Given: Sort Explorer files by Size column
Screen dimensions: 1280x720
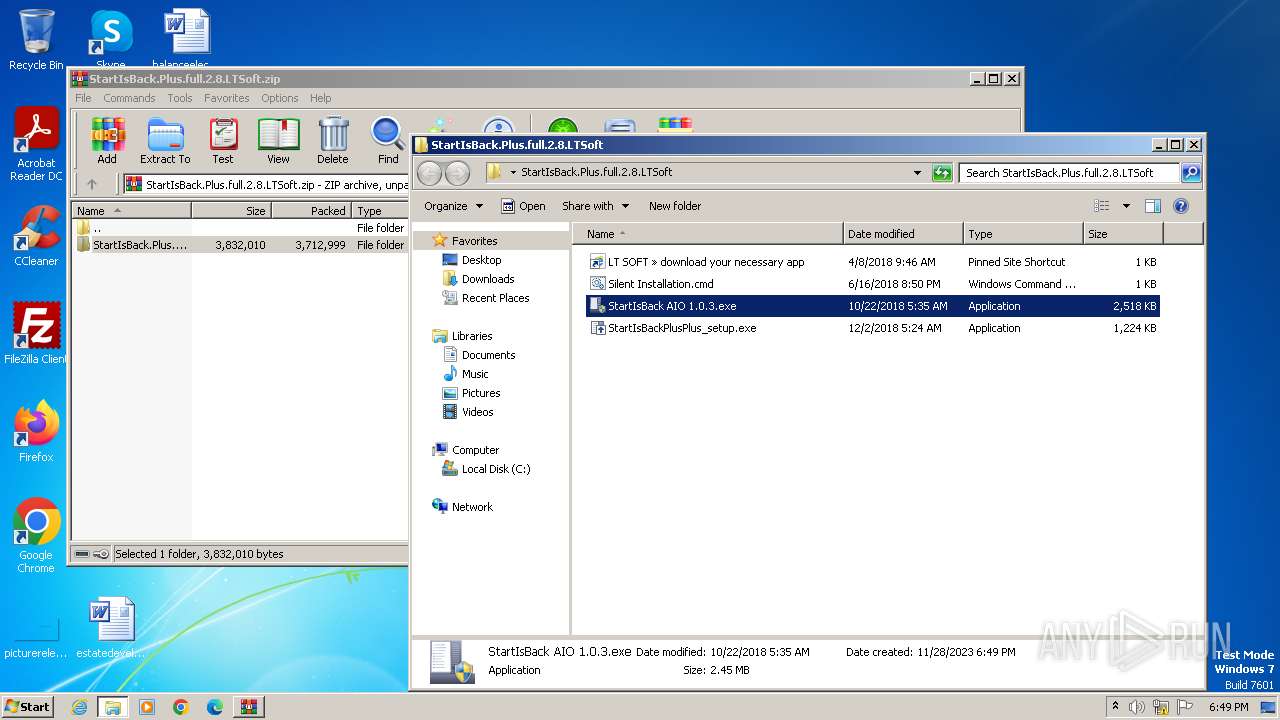Looking at the screenshot, I should point(1123,234).
